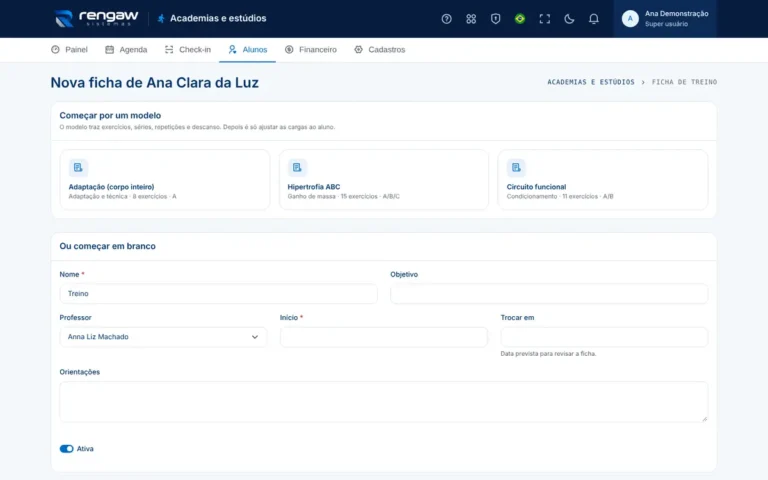This screenshot has width=768, height=480.
Task: Open the Cadastros tab
Action: pyautogui.click(x=380, y=49)
